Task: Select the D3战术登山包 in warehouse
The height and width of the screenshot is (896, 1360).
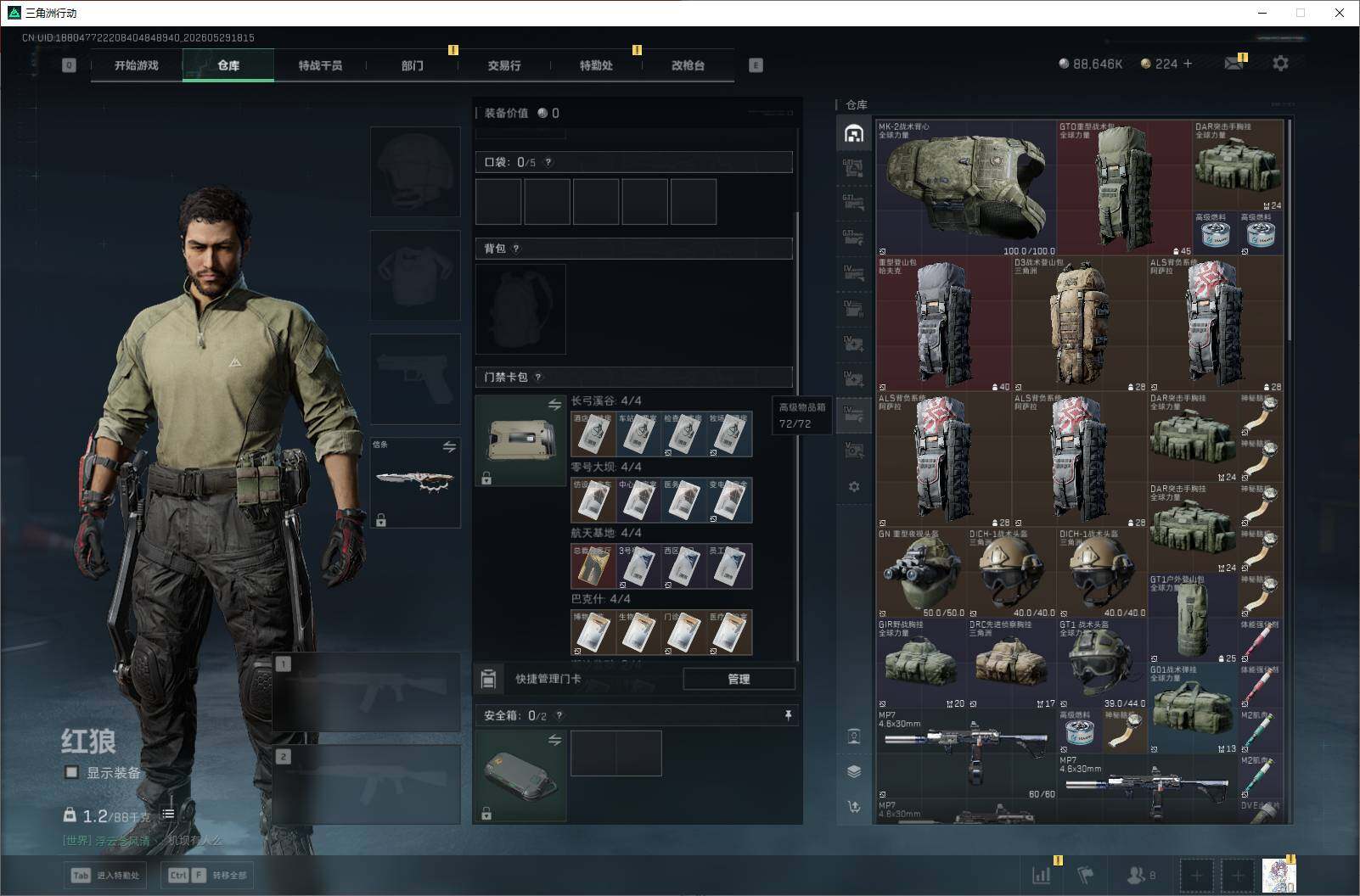Action: [x=1080, y=324]
